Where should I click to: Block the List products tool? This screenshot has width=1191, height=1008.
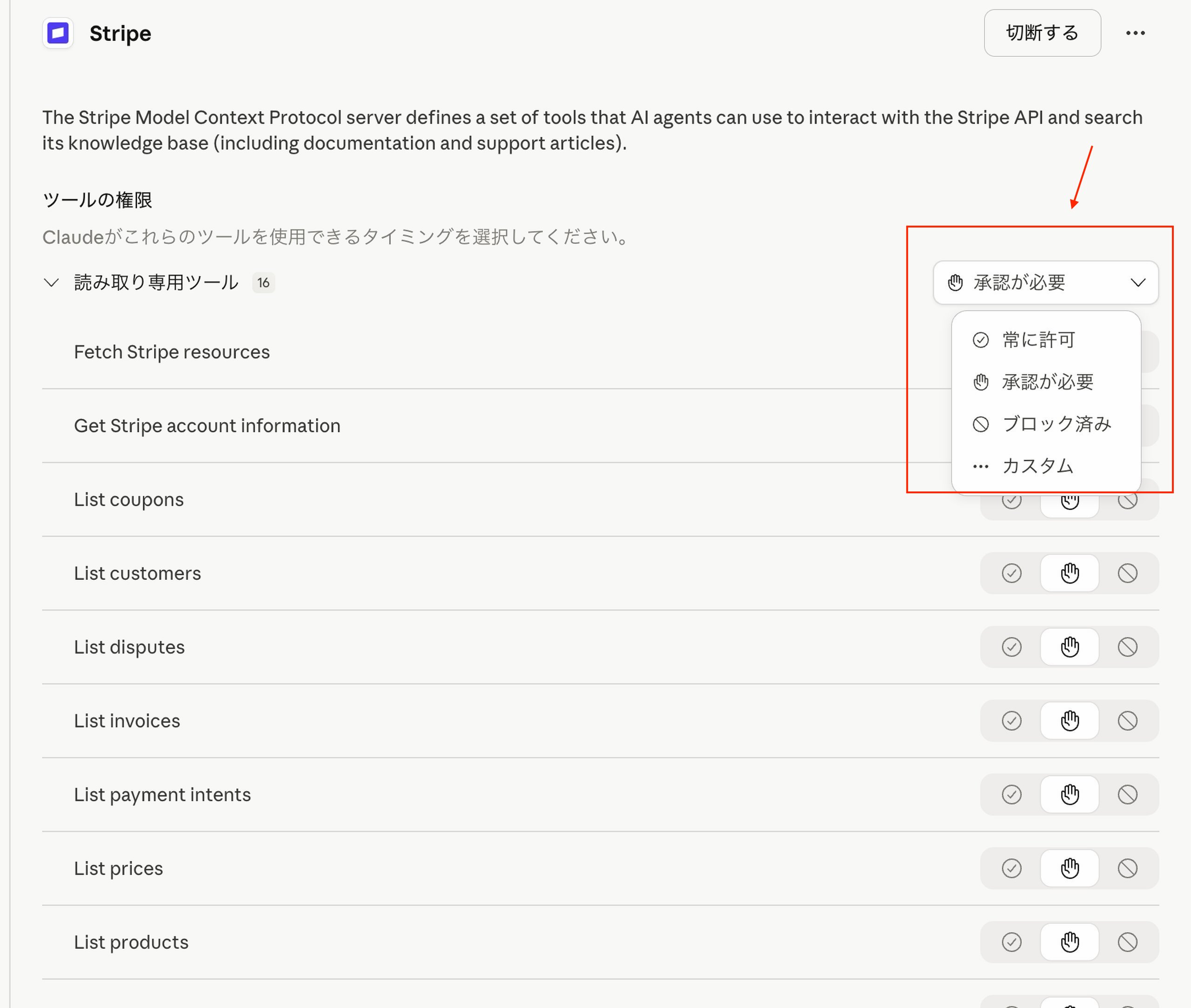[1127, 942]
